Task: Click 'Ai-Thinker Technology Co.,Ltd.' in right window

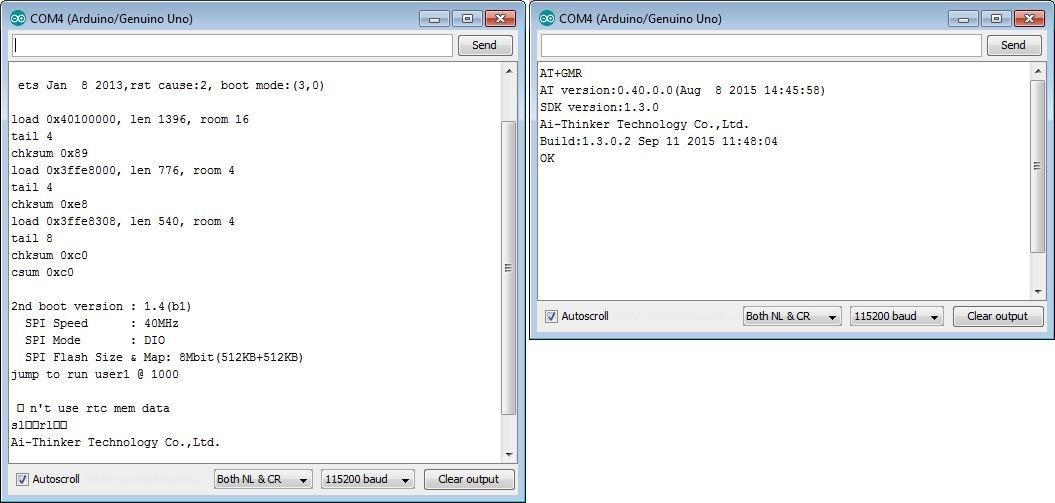Action: 645,124
